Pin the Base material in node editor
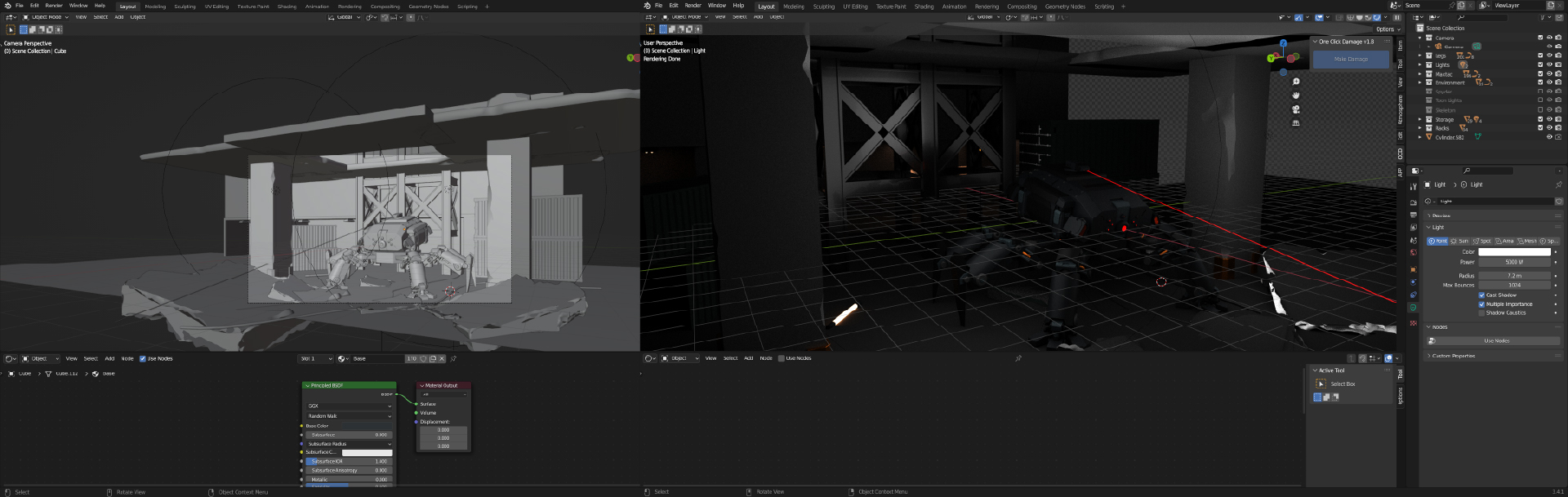This screenshot has height=497, width=1568. [453, 358]
